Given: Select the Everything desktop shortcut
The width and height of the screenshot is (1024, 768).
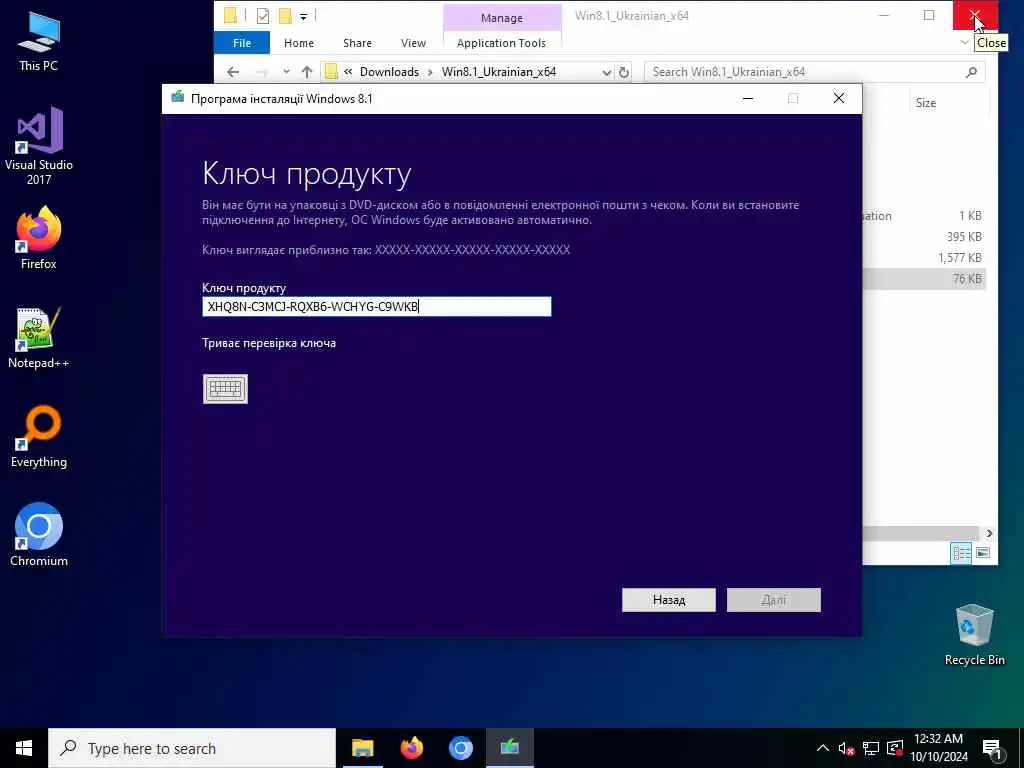Looking at the screenshot, I should coord(39,437).
